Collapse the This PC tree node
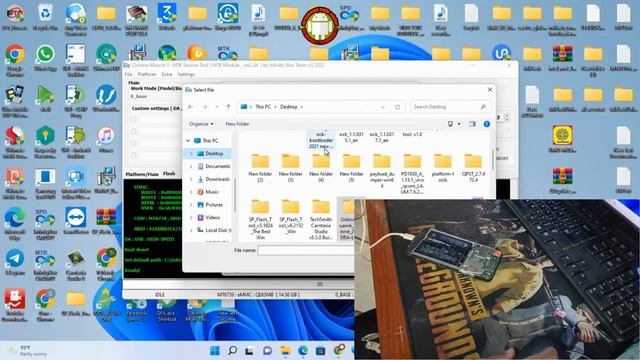Screen dimensions: 640x360 point(188,140)
